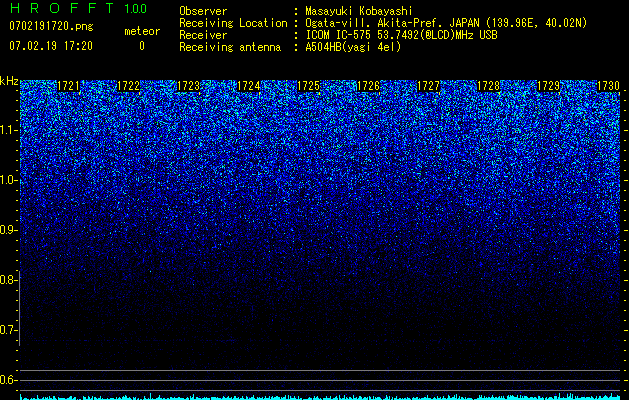The width and height of the screenshot is (629, 400).
Task: Click the A504HB(yagi 4el) antenna text
Action: click(353, 47)
